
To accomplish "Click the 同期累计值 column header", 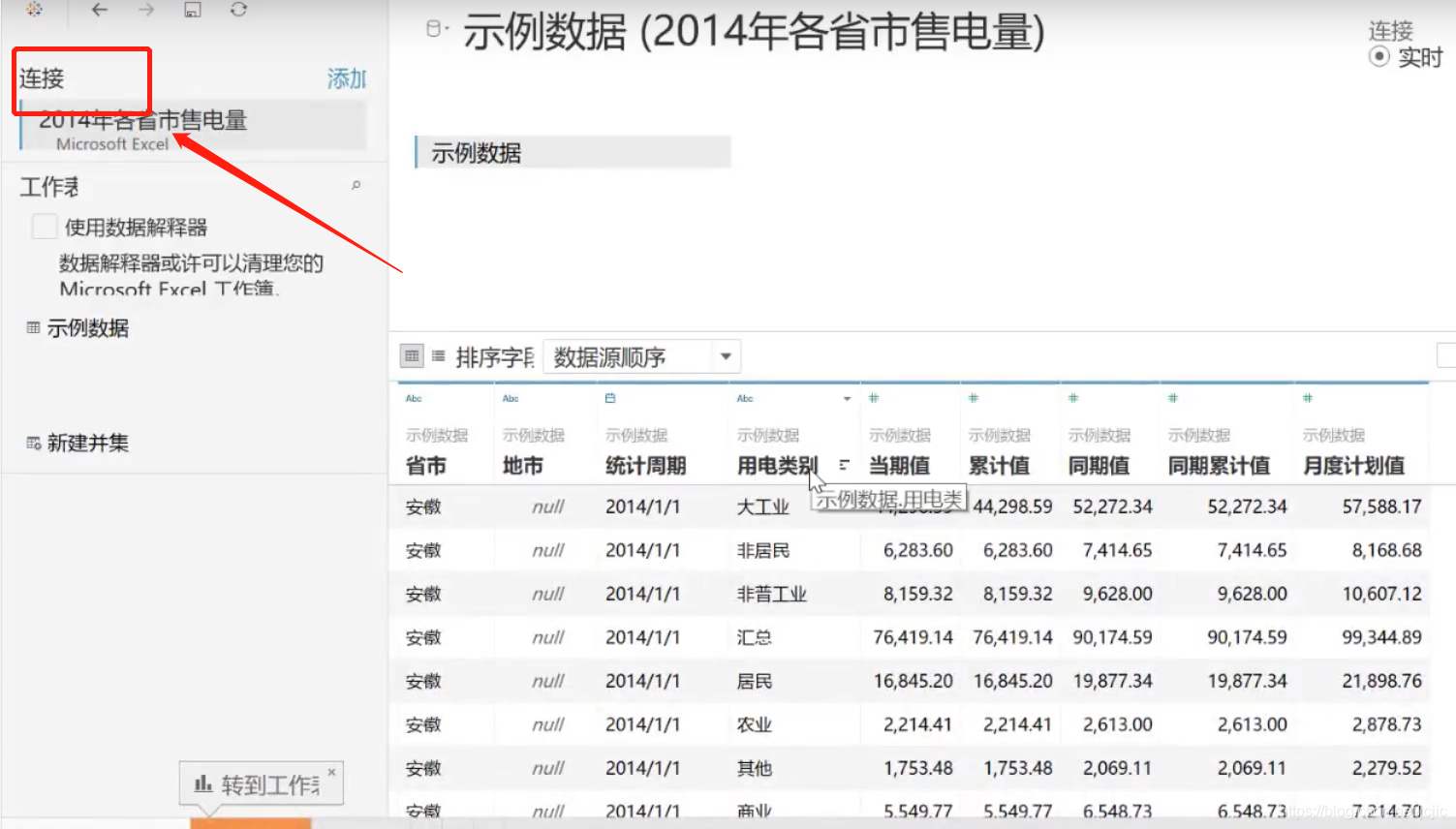I will [1220, 466].
